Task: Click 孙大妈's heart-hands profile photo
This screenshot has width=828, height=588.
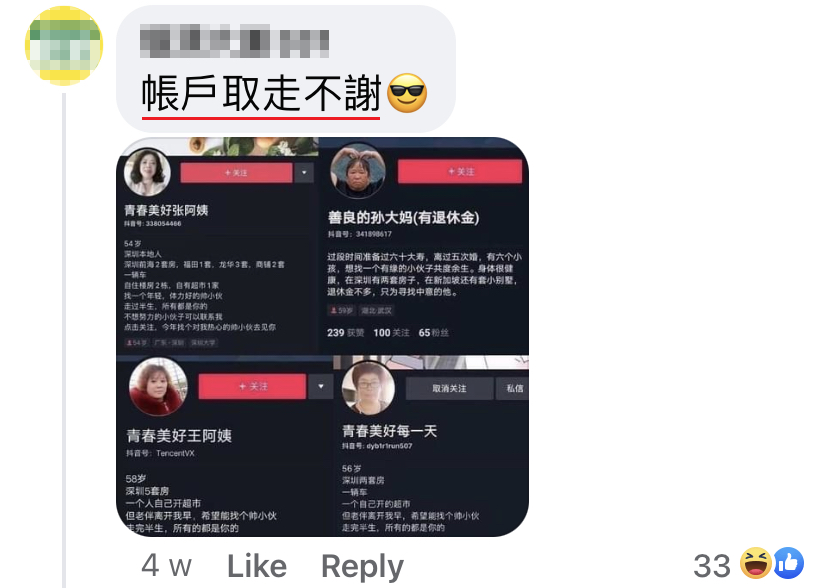Action: point(357,170)
